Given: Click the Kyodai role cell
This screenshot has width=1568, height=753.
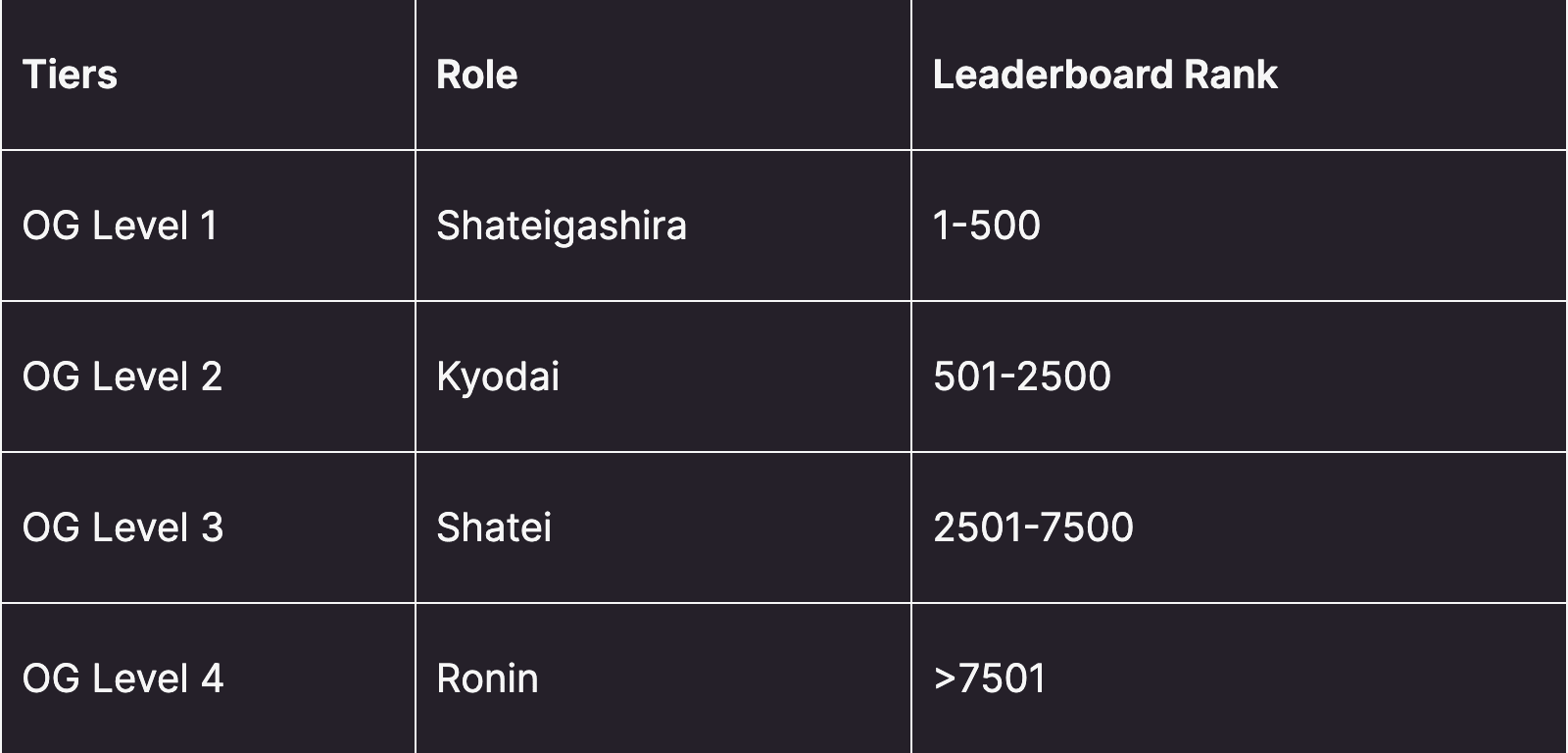Looking at the screenshot, I should (x=663, y=376).
